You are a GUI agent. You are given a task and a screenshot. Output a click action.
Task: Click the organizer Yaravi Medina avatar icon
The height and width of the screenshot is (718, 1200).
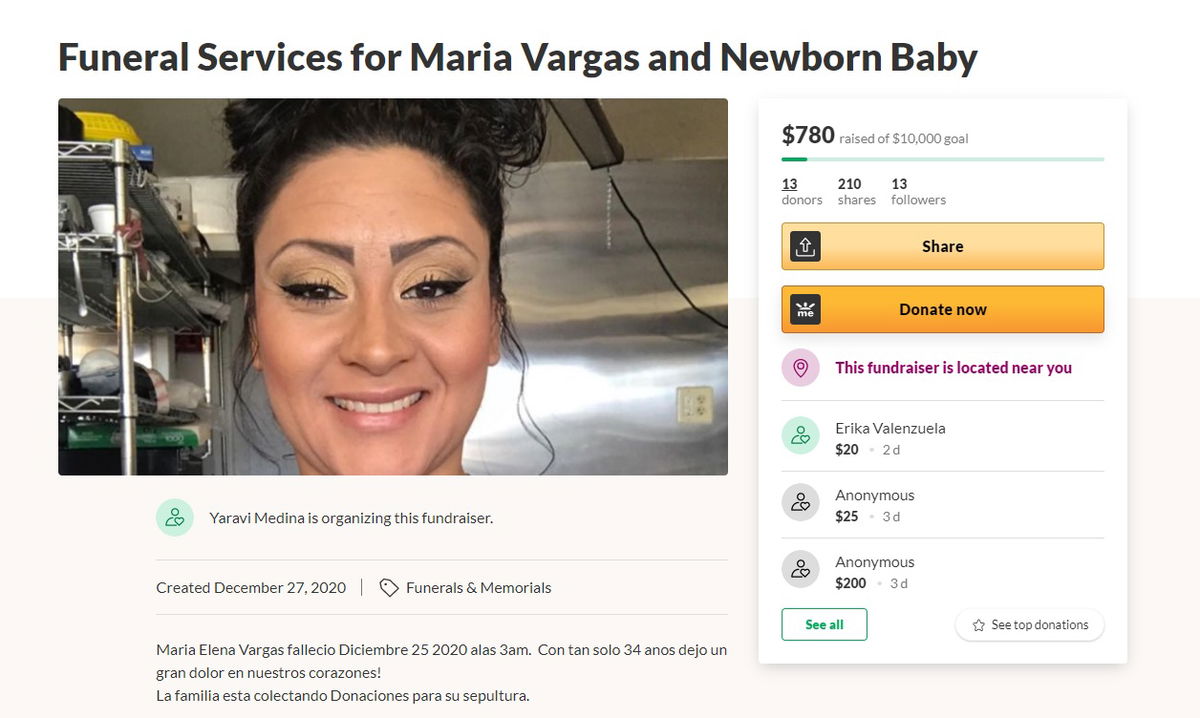click(175, 518)
